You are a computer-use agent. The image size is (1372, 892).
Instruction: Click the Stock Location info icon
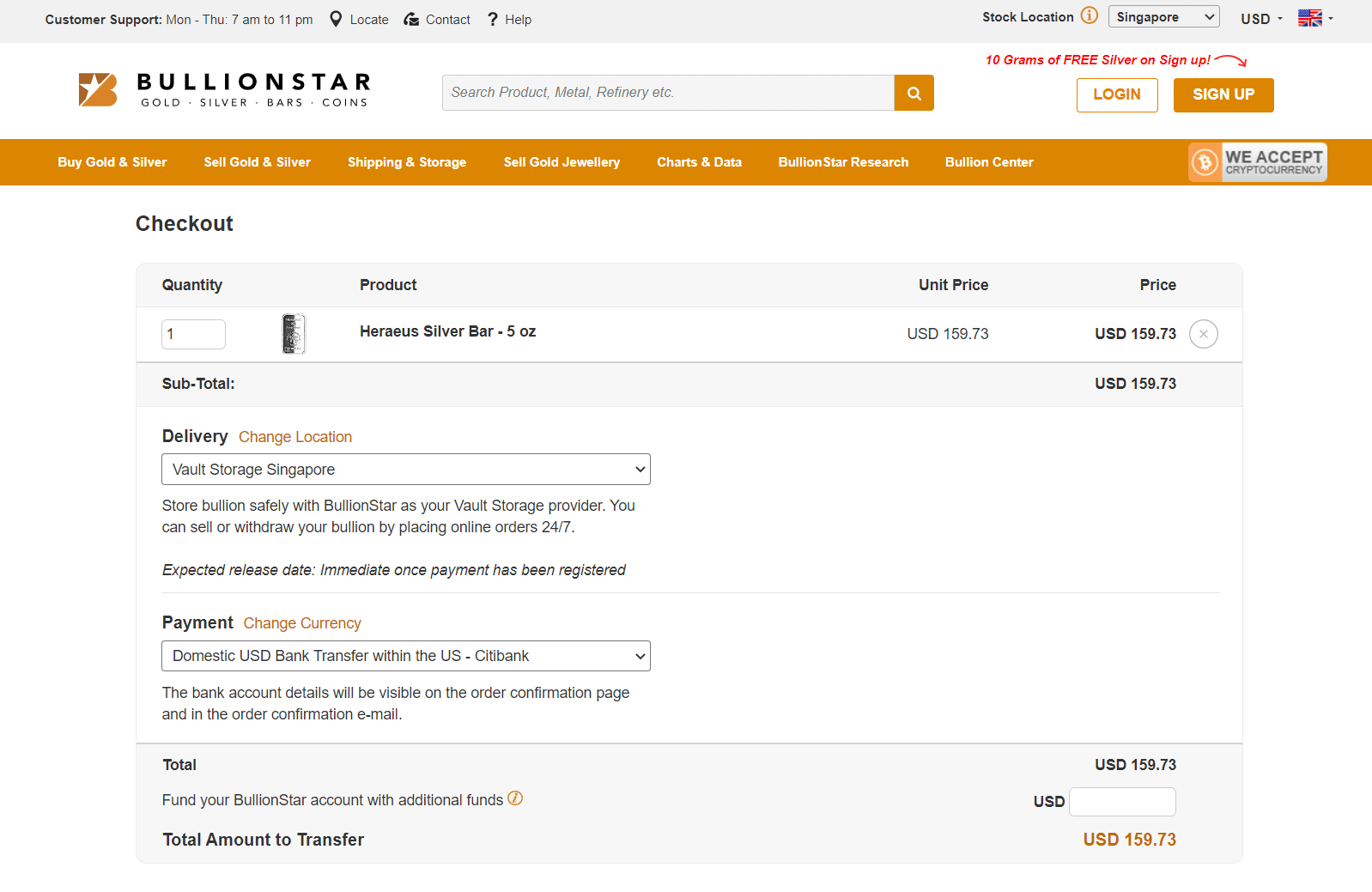pos(1090,15)
